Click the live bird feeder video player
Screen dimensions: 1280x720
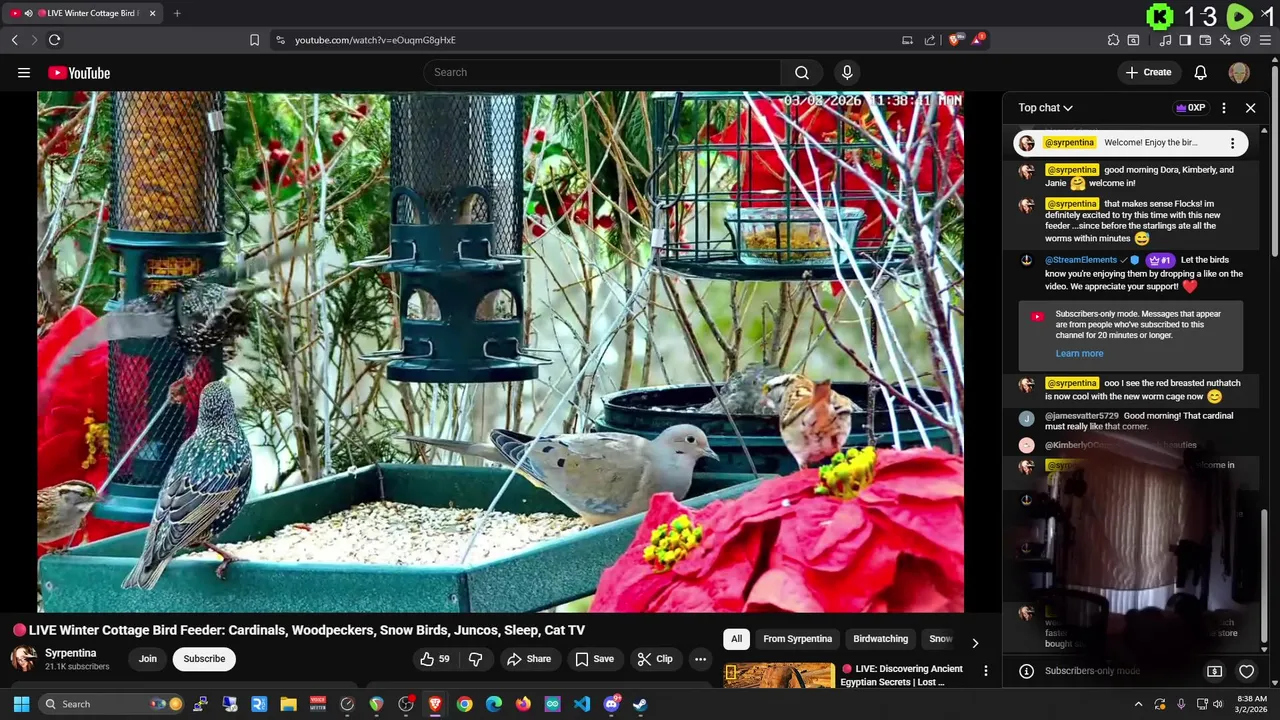pos(500,352)
